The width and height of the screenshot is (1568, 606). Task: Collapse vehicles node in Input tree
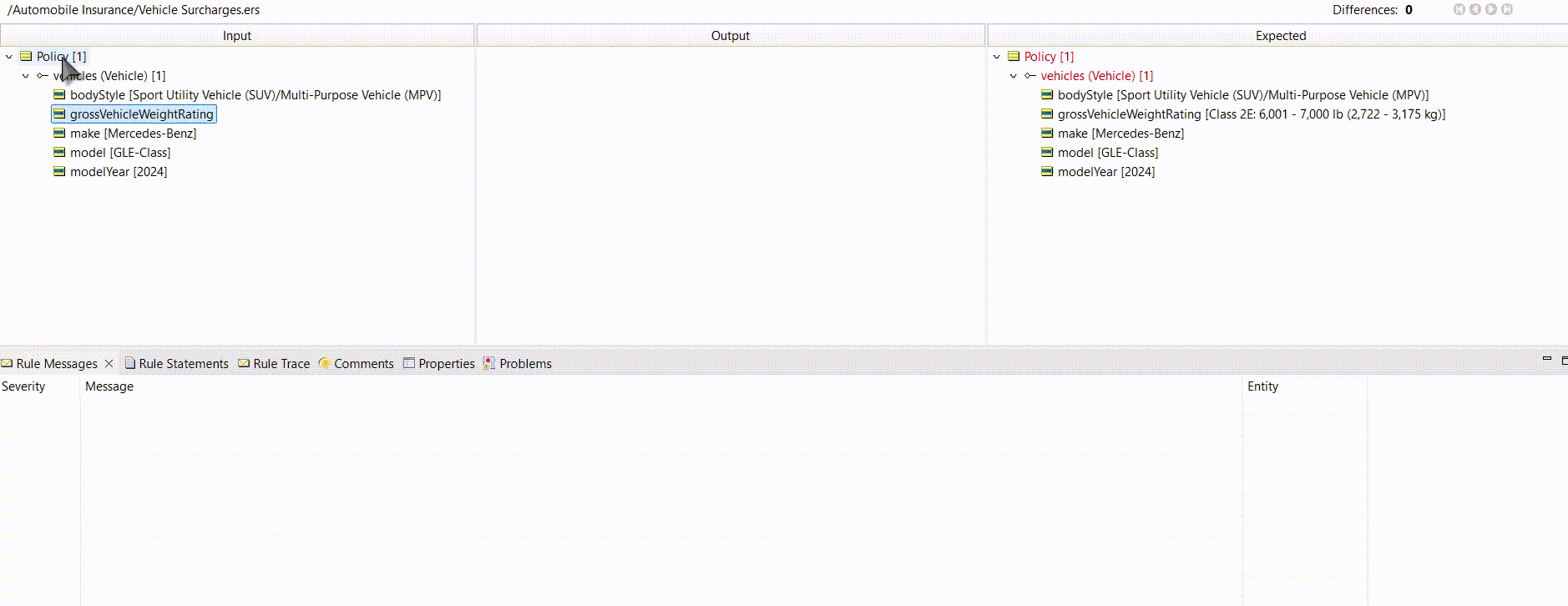(26, 76)
